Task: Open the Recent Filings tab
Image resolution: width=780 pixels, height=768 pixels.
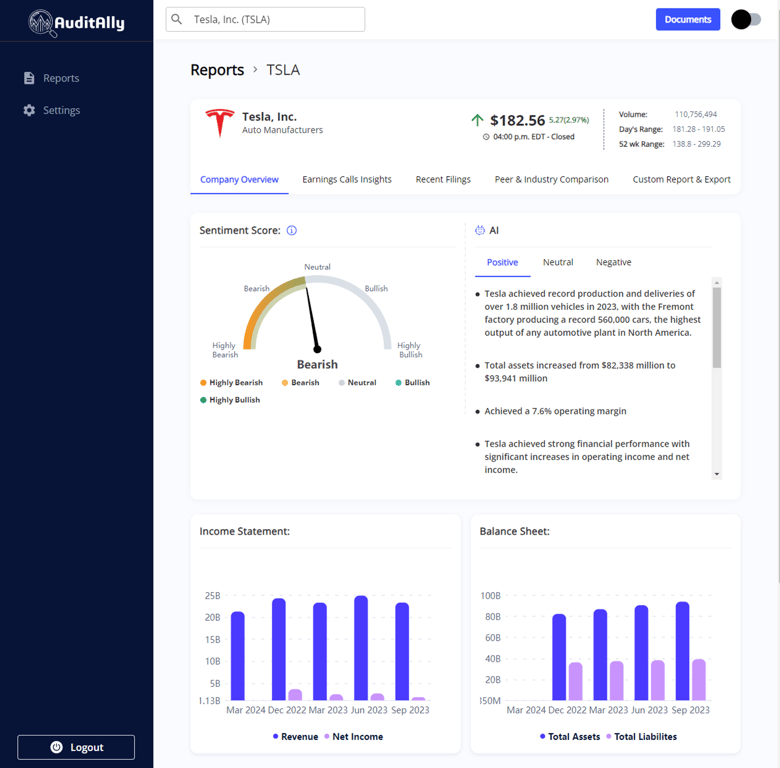Action: click(x=443, y=180)
